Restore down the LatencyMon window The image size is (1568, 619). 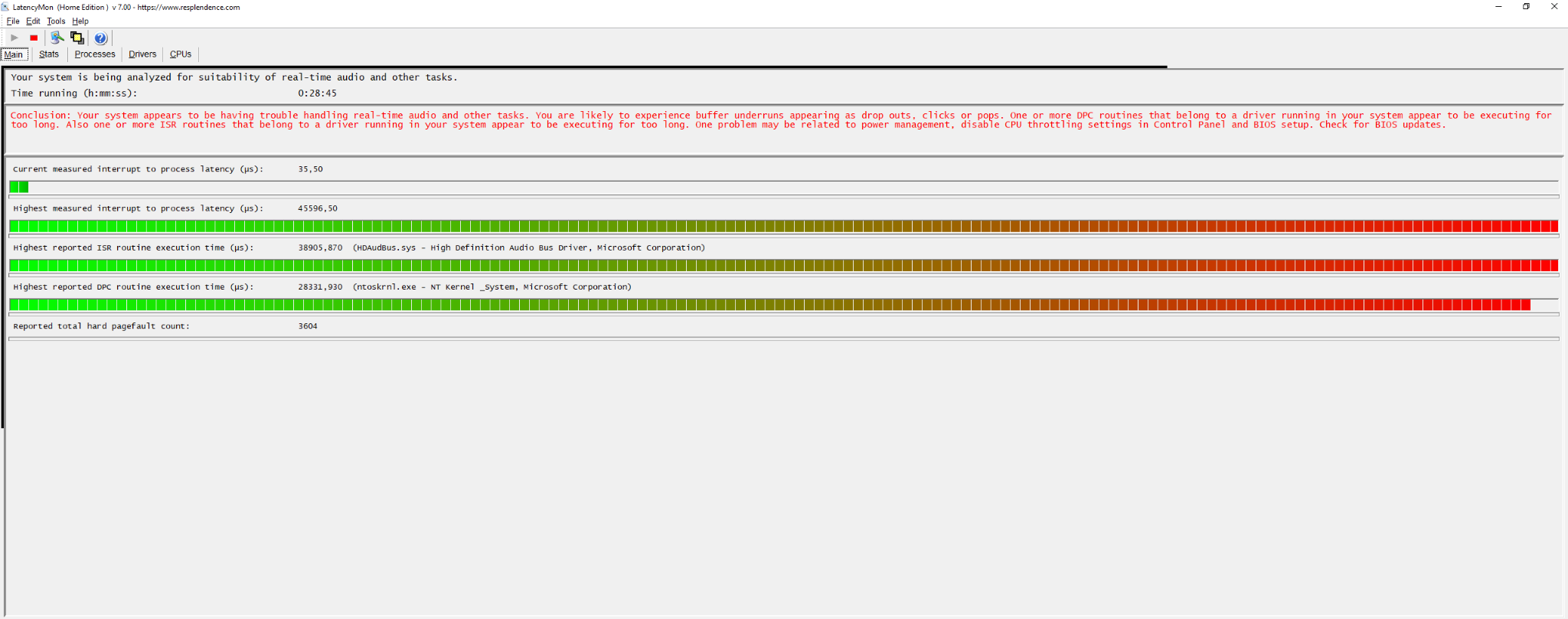coord(1526,7)
